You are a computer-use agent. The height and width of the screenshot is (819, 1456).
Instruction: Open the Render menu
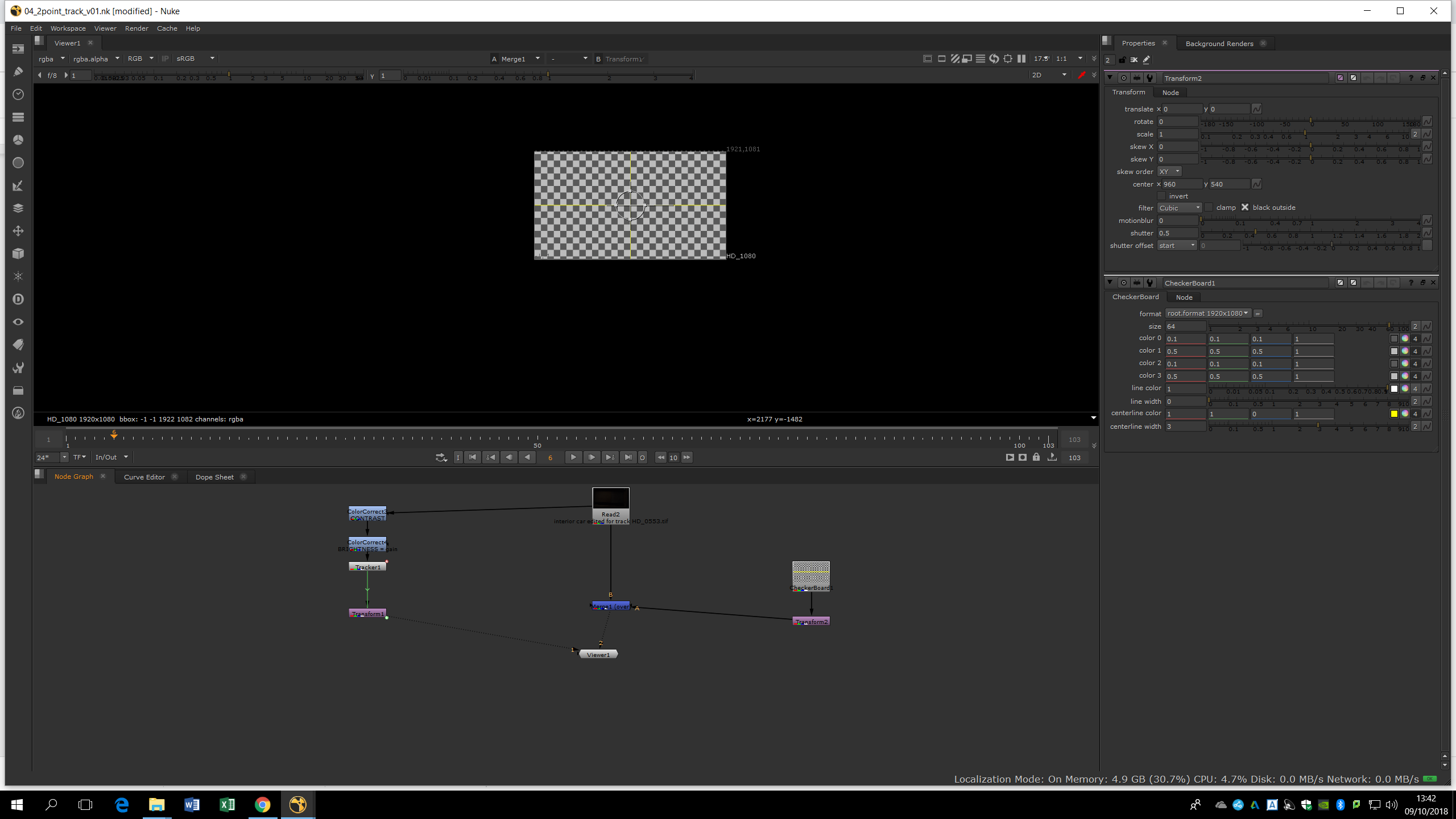(x=136, y=28)
